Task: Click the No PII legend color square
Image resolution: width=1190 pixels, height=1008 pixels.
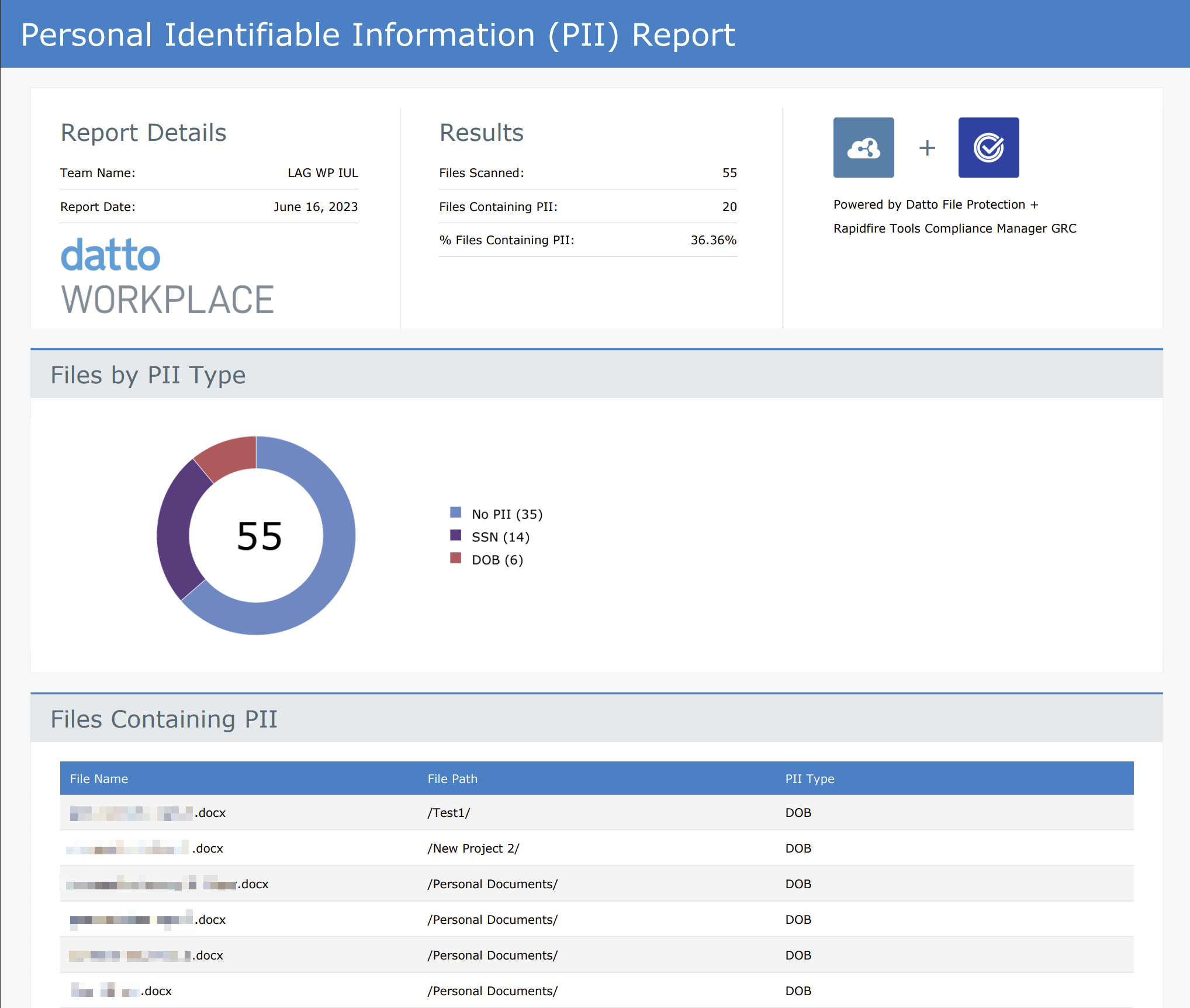Action: tap(456, 512)
